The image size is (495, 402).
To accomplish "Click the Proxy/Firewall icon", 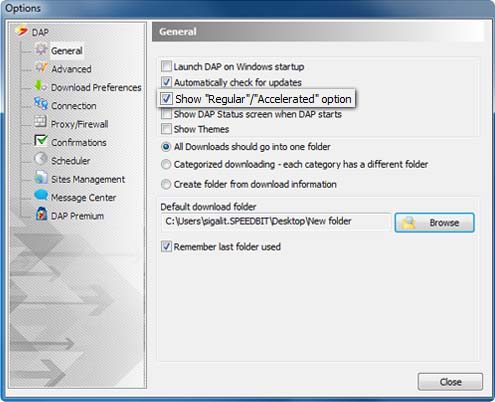I will coord(40,122).
